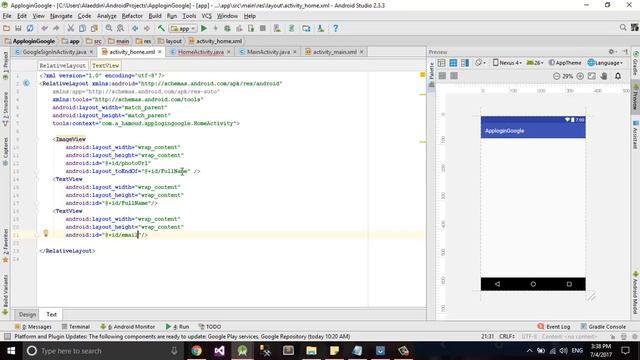Click the Synchronize refresh toolbar icon
This screenshot has height=360, width=640.
point(30,28)
